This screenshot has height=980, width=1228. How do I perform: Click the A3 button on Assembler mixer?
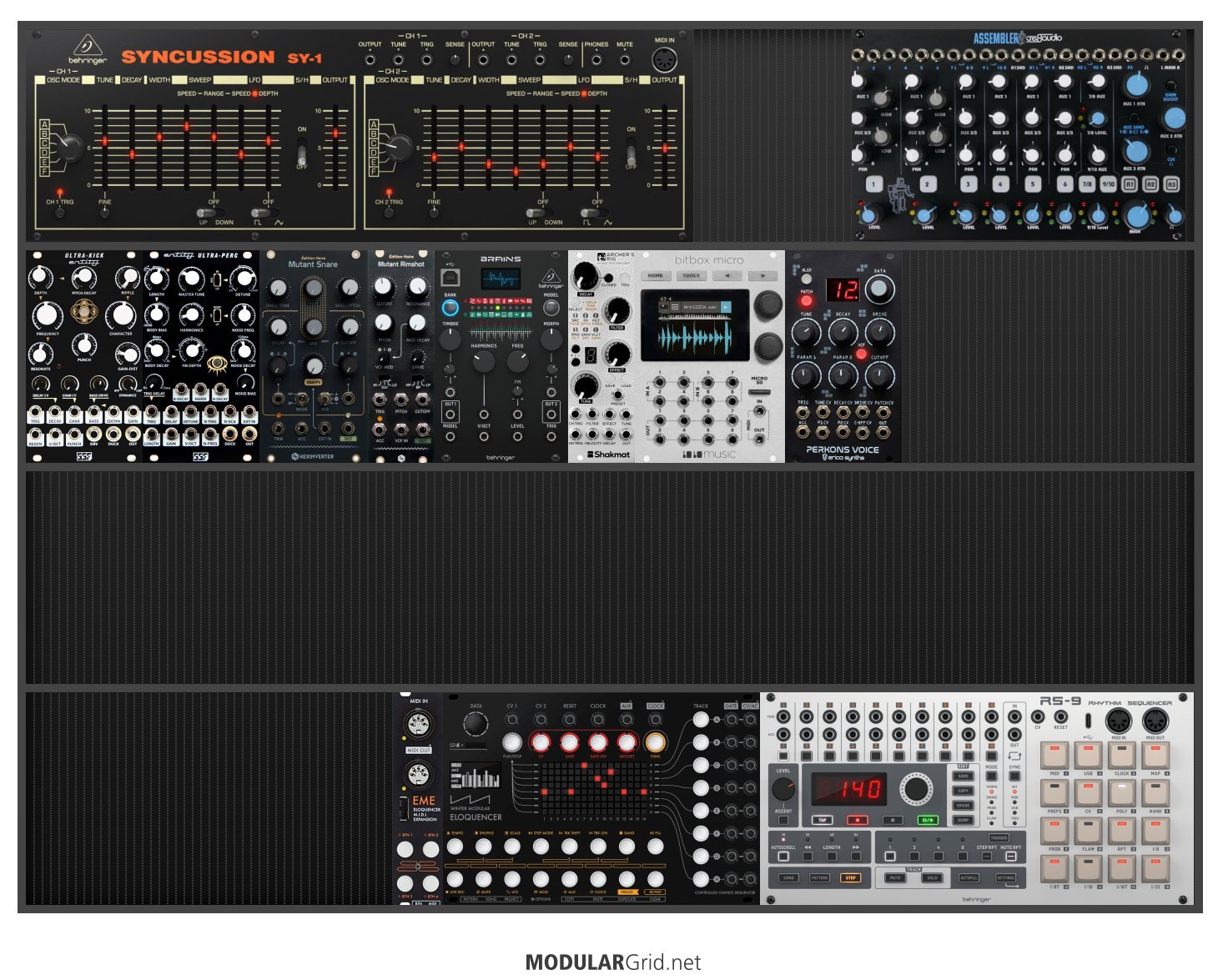(x=1171, y=184)
